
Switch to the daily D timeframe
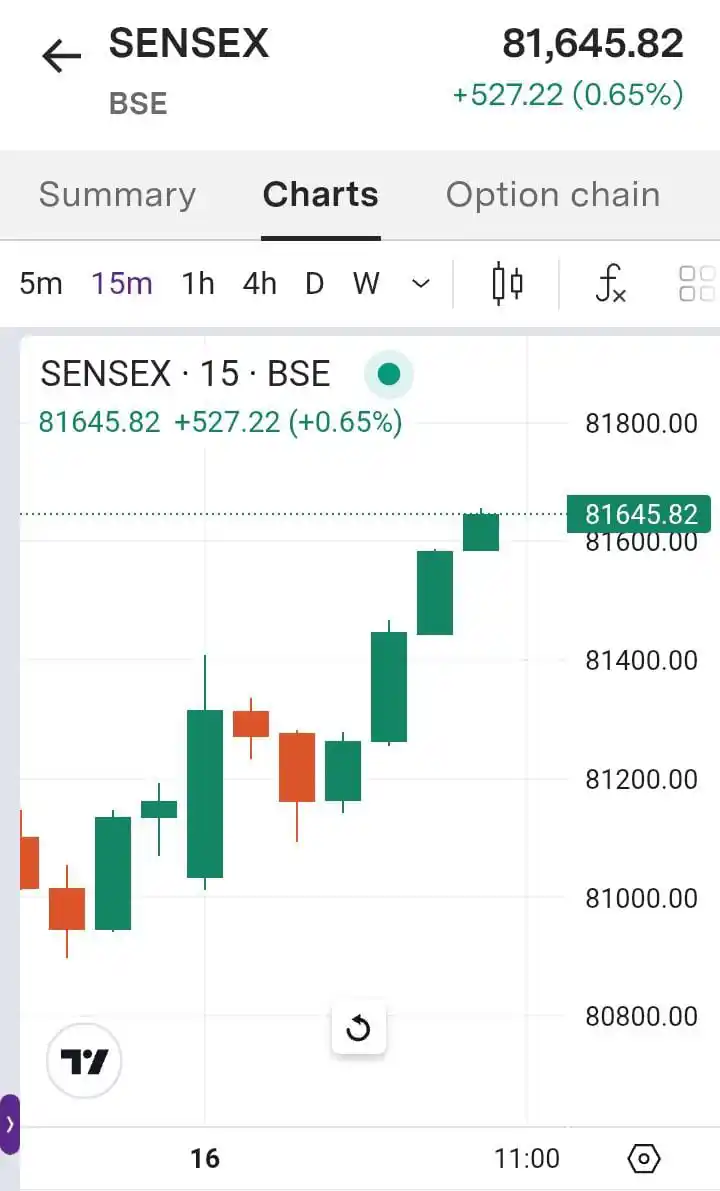314,283
